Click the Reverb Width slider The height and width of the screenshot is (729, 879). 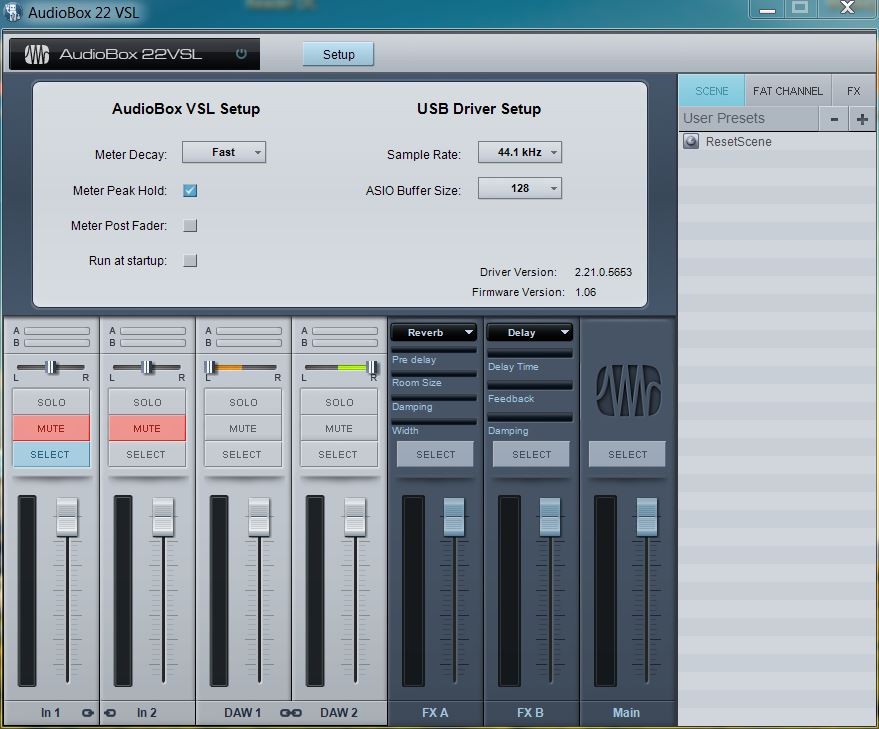click(x=434, y=421)
